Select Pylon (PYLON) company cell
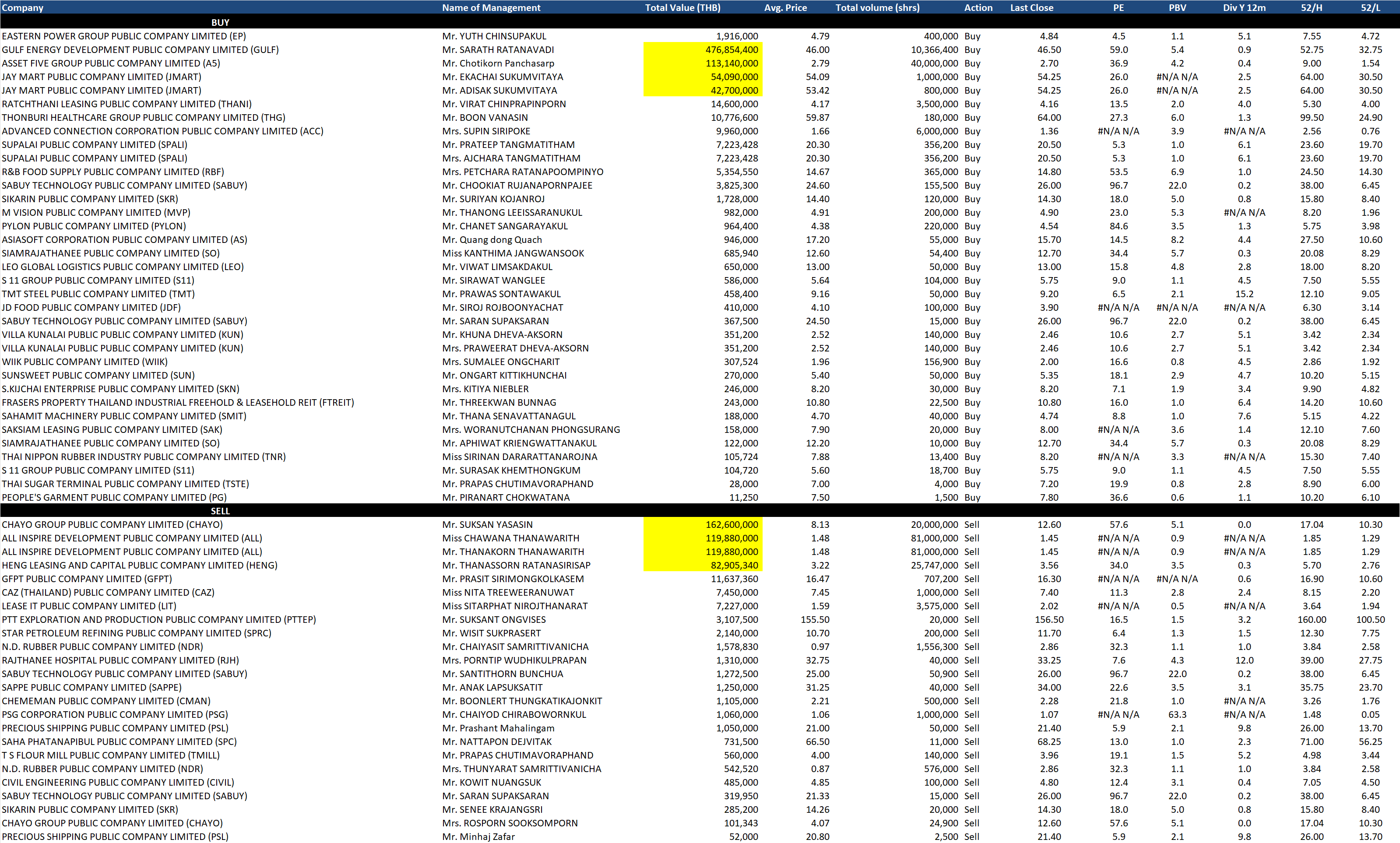The width and height of the screenshot is (1400, 843). (x=94, y=226)
